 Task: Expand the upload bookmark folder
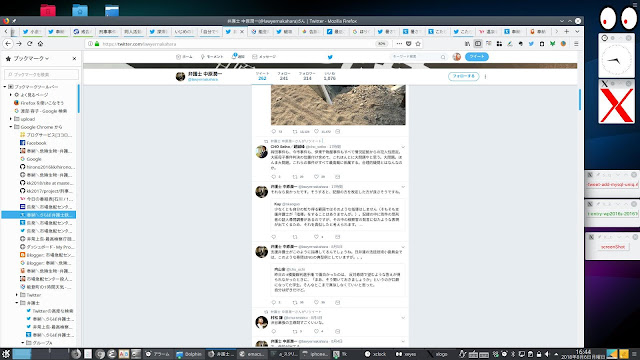11,119
